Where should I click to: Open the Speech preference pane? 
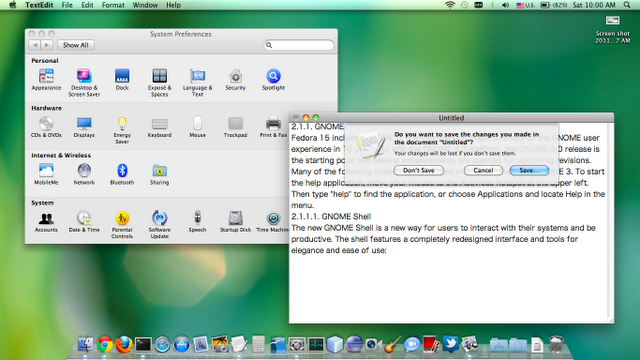coord(198,221)
